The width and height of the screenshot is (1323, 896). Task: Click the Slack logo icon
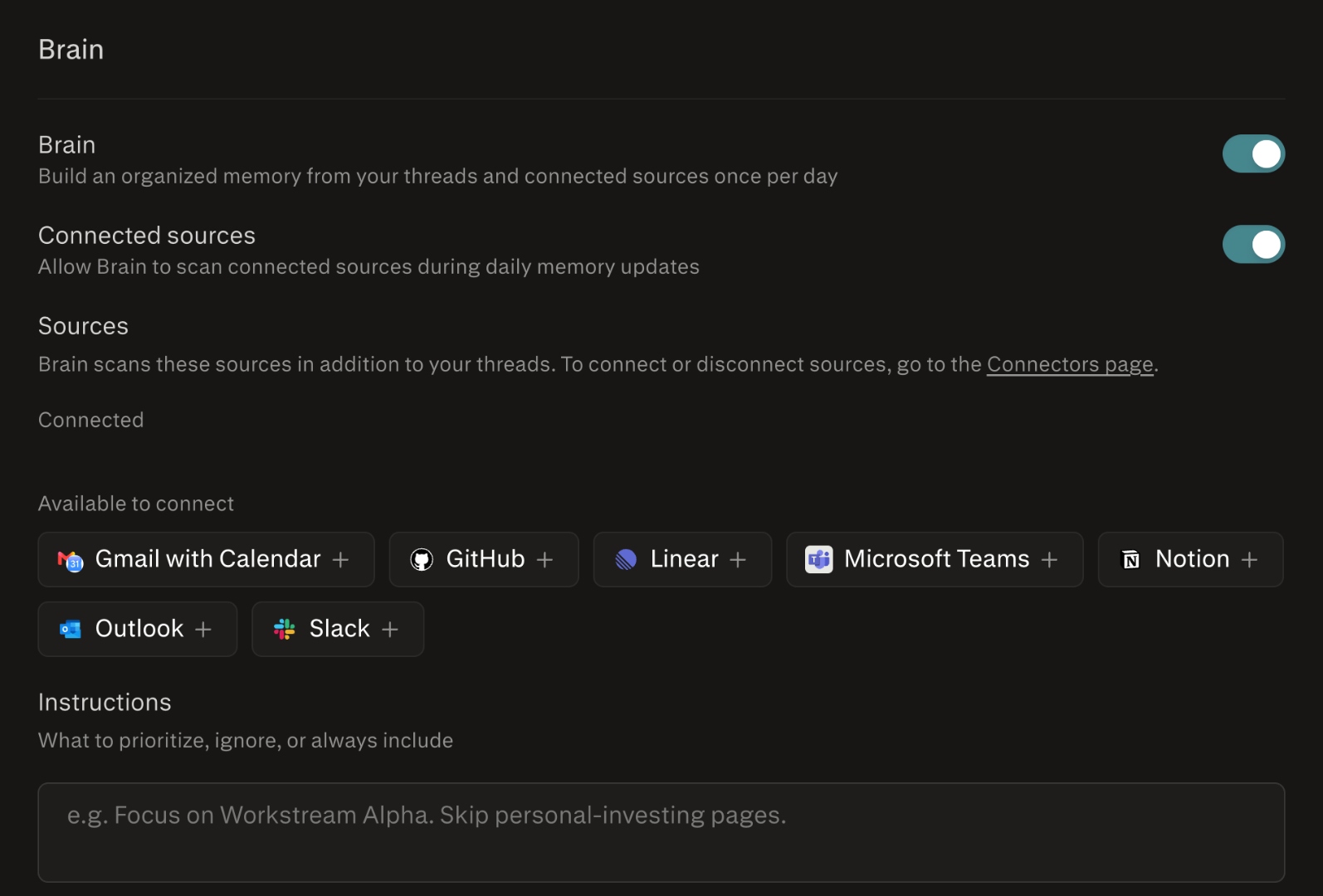(x=285, y=630)
